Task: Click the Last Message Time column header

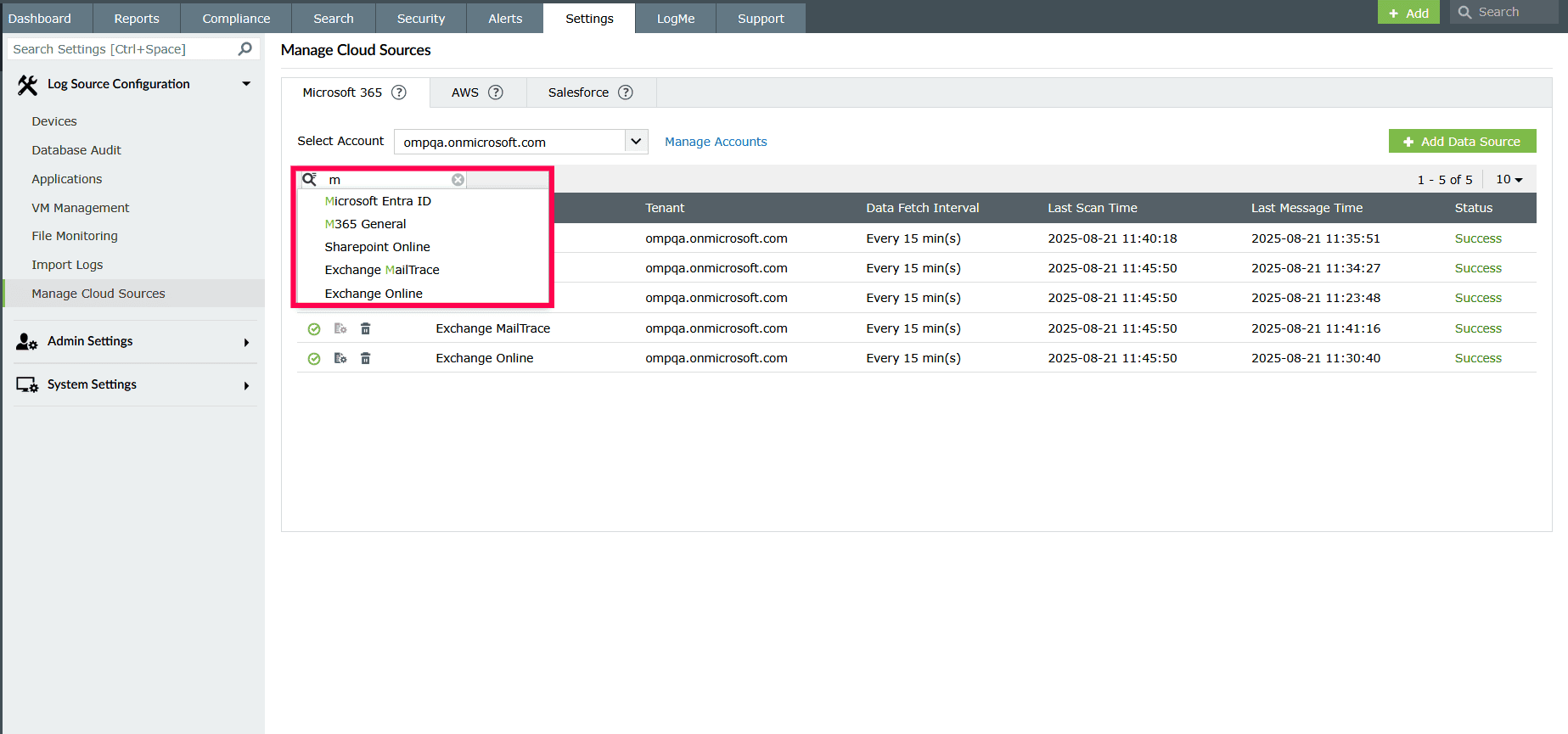Action: (x=1307, y=208)
